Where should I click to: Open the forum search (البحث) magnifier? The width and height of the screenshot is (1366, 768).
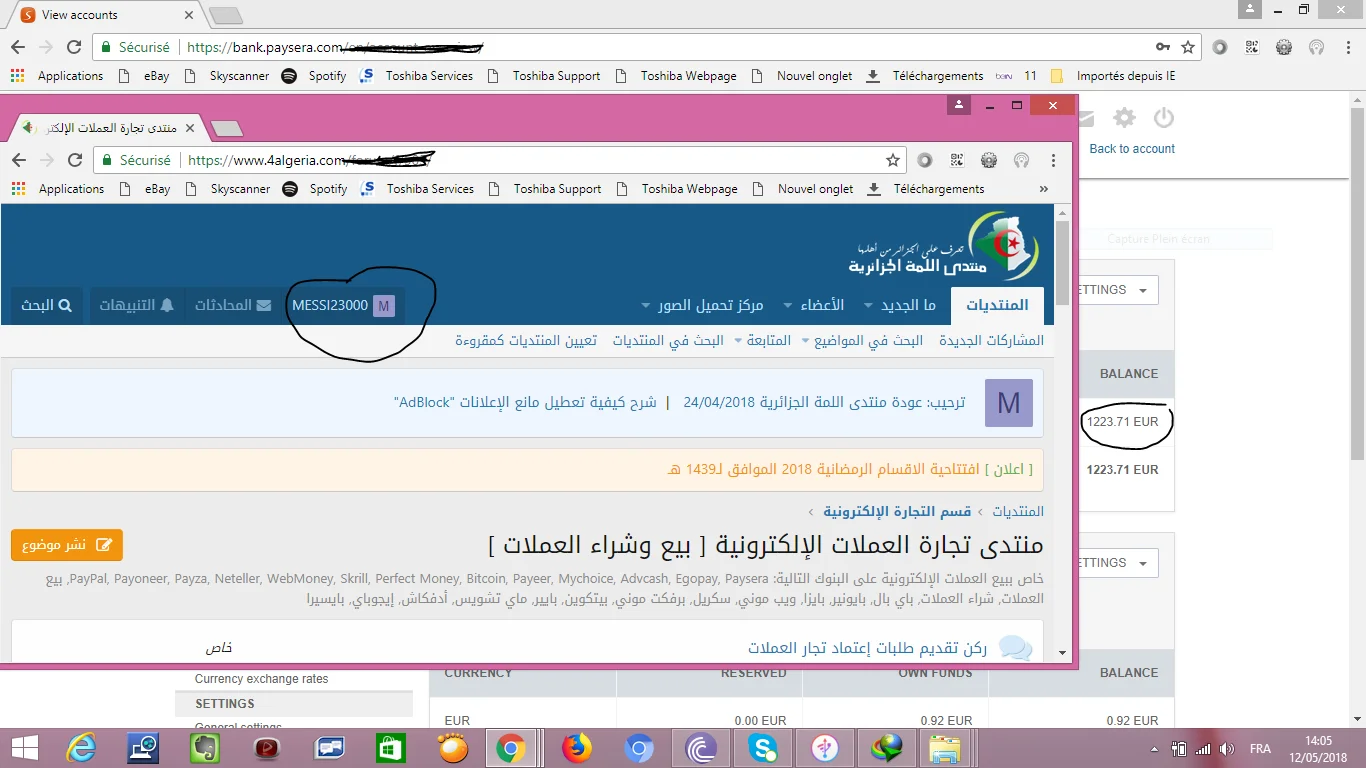tap(47, 305)
